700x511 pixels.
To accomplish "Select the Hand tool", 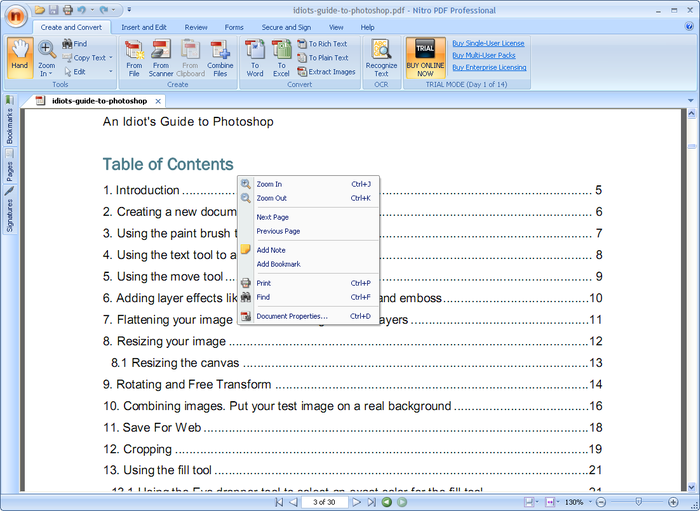I will point(20,58).
